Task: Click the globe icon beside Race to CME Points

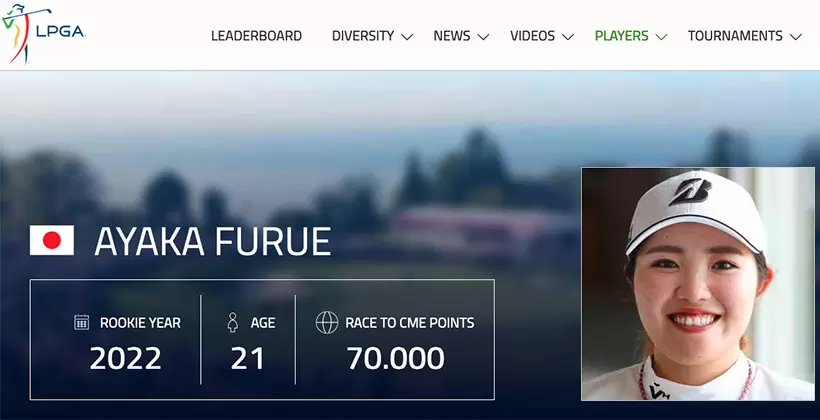Action: point(326,323)
